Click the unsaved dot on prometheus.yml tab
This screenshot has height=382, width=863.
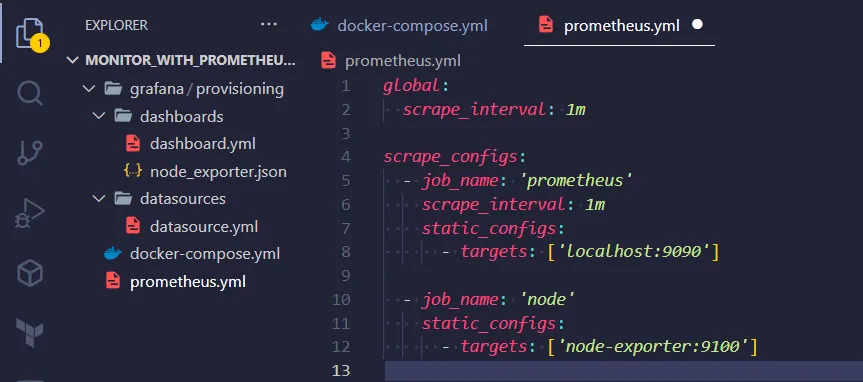click(x=697, y=25)
